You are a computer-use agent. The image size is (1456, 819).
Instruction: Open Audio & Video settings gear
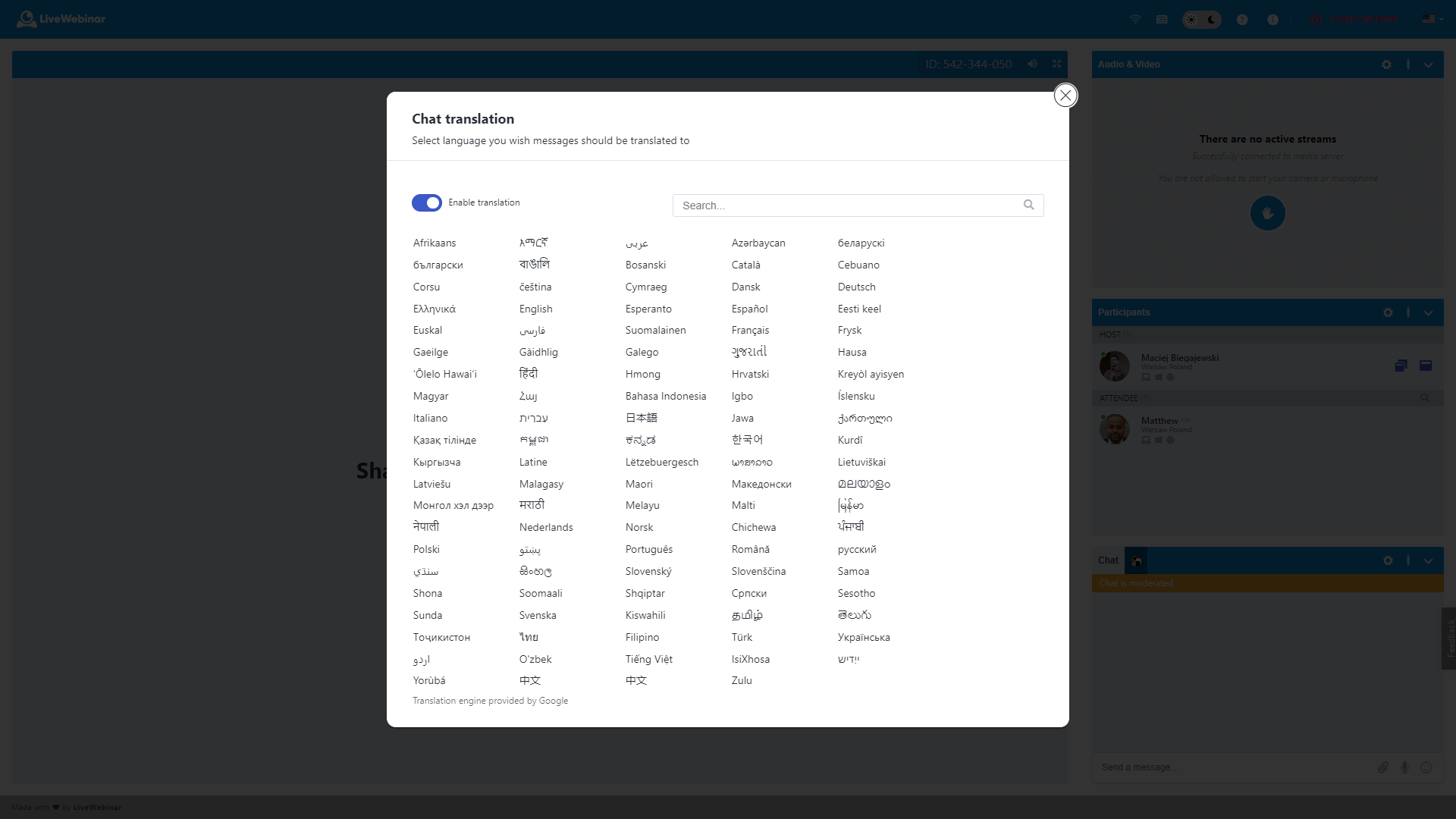click(1386, 64)
